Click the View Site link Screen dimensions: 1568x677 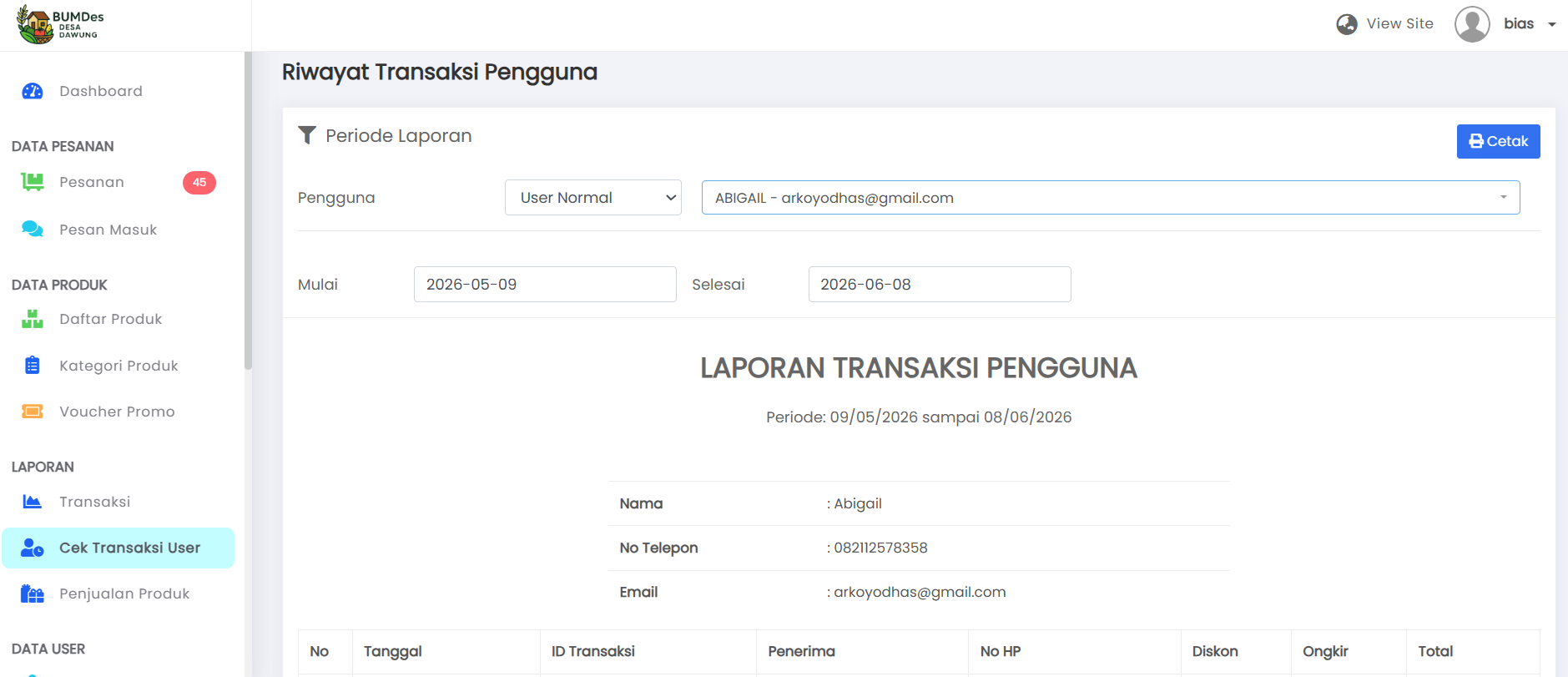click(1399, 24)
